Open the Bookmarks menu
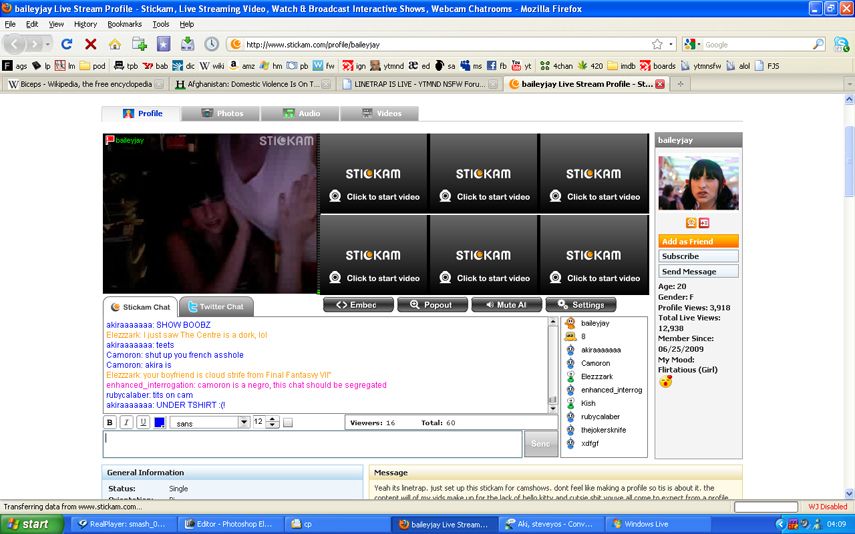 (124, 24)
